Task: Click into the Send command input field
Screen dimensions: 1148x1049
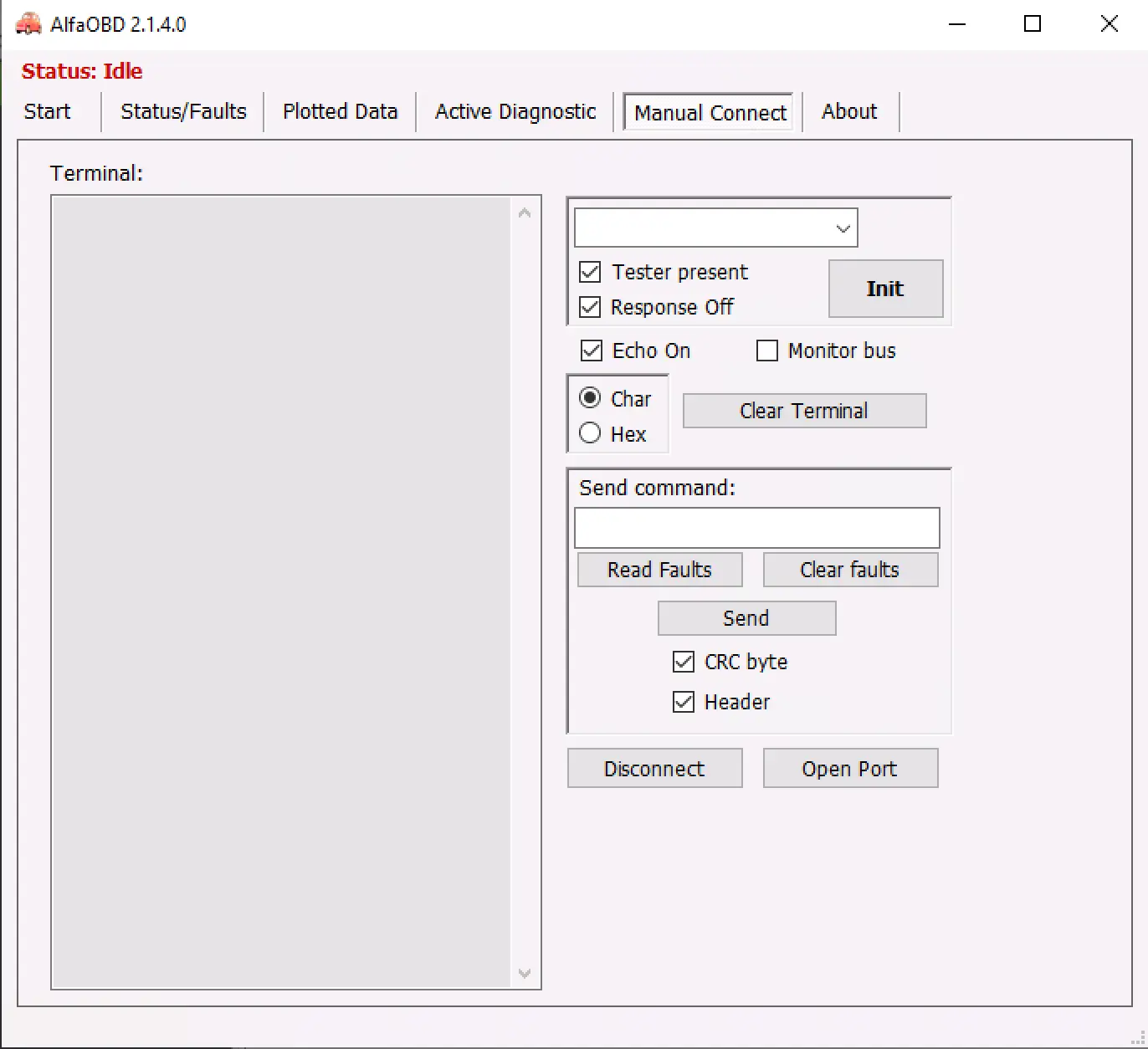Action: click(x=756, y=528)
